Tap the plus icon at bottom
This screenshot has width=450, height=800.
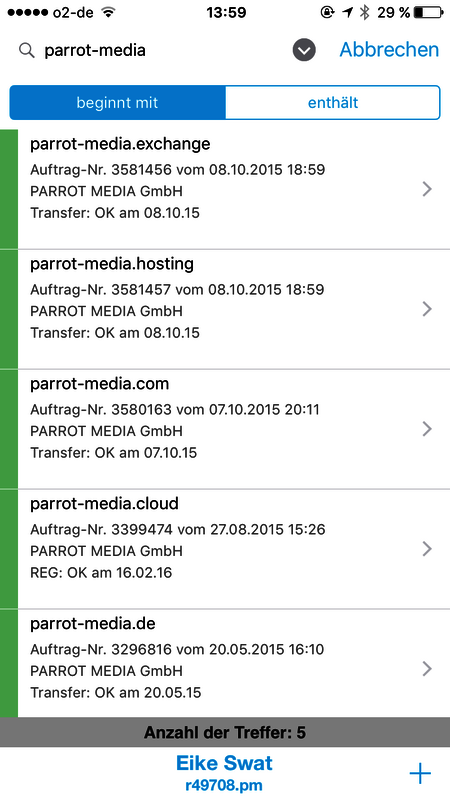420,773
